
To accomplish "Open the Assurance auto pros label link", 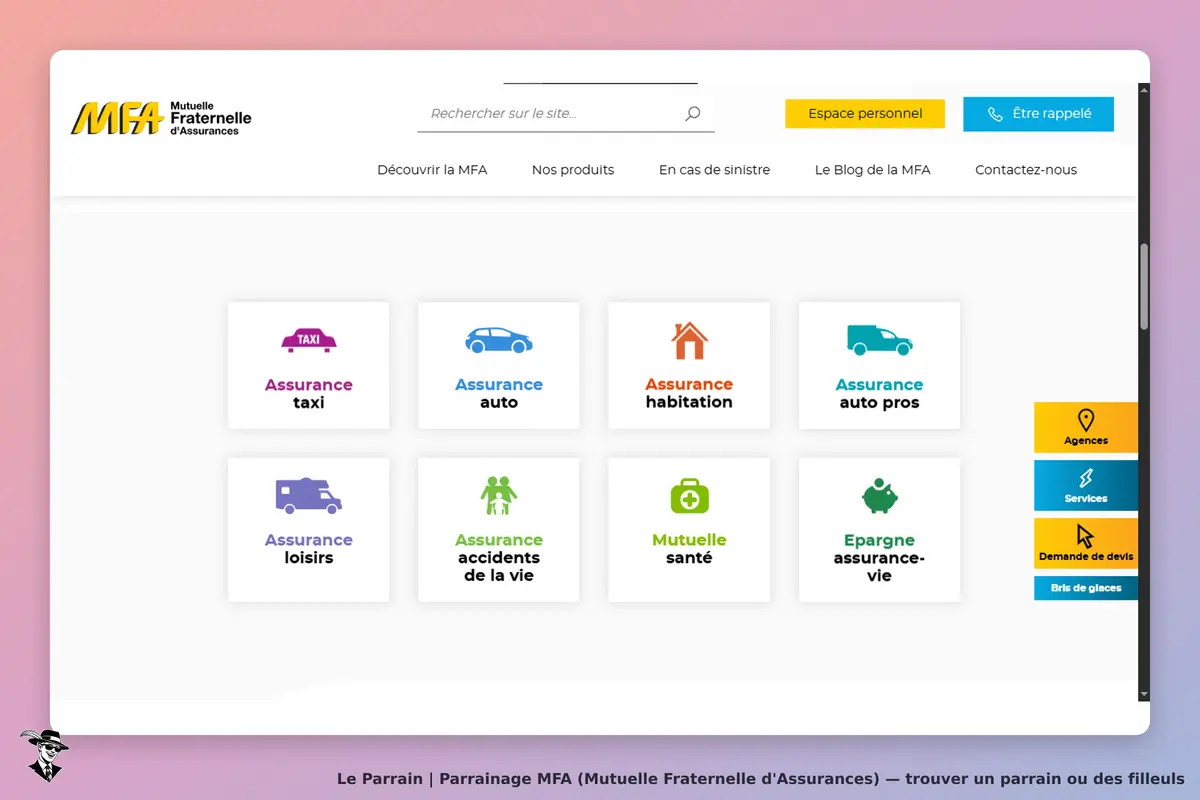I will click(879, 394).
